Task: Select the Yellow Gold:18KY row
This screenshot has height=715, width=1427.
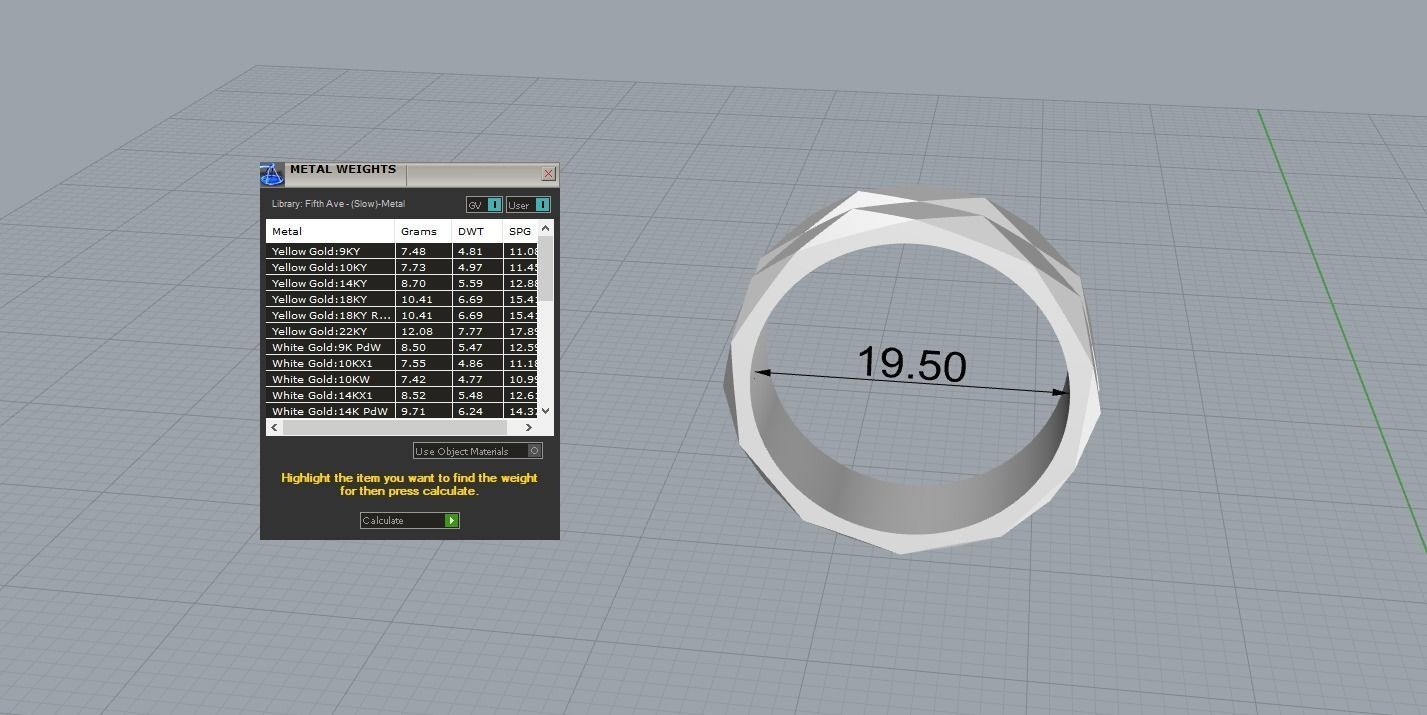Action: coord(402,299)
